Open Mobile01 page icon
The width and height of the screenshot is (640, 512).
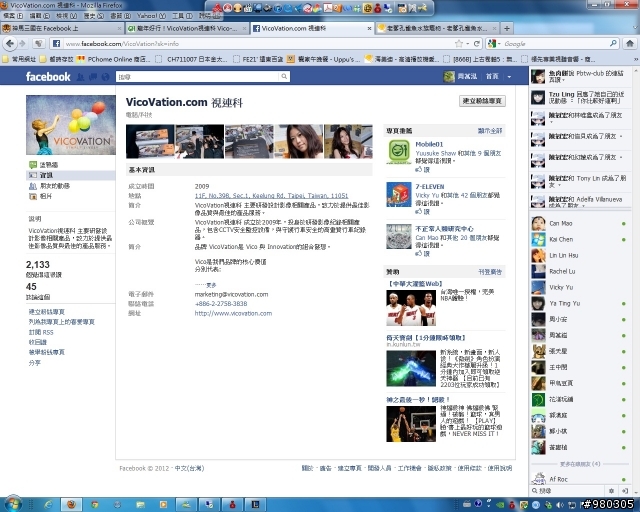pyautogui.click(x=399, y=151)
